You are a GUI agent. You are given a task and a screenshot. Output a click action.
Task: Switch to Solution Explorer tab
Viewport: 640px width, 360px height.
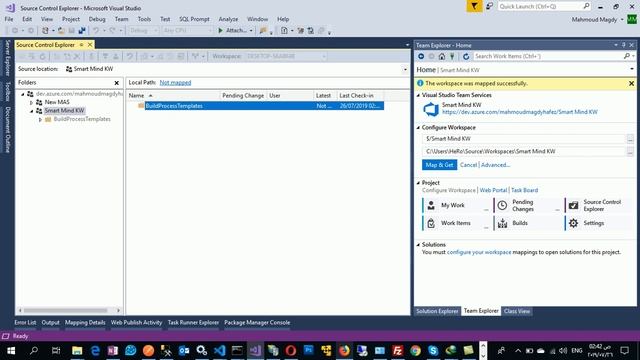[437, 311]
